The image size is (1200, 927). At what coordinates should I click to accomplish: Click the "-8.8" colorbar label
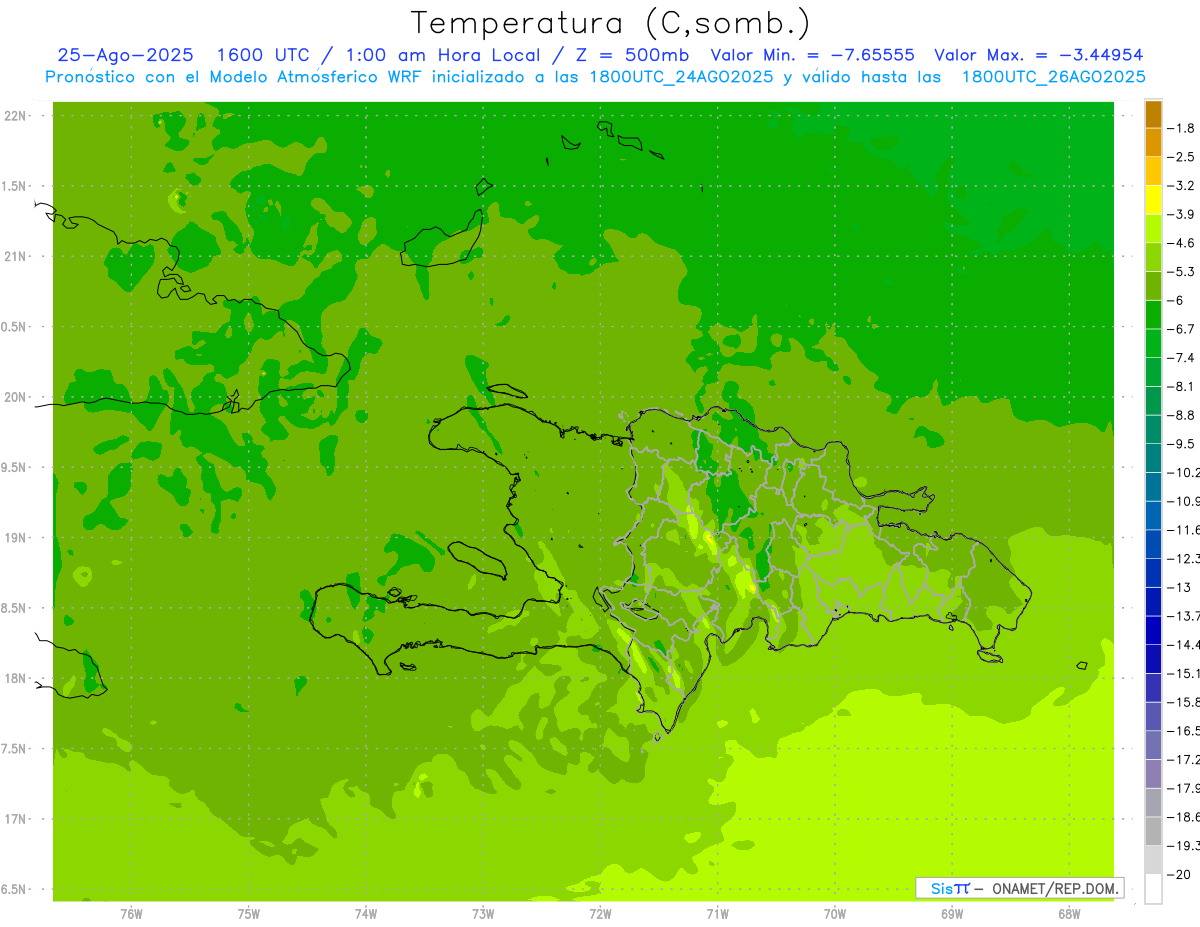(x=1182, y=415)
